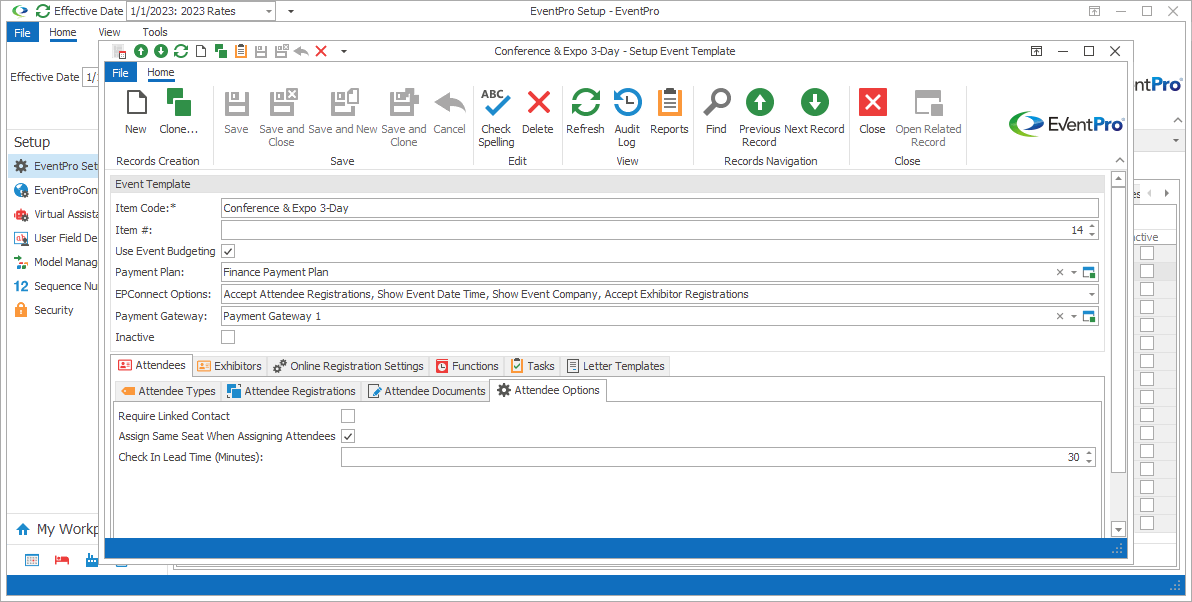Click quick access blank page new icon

[201, 51]
